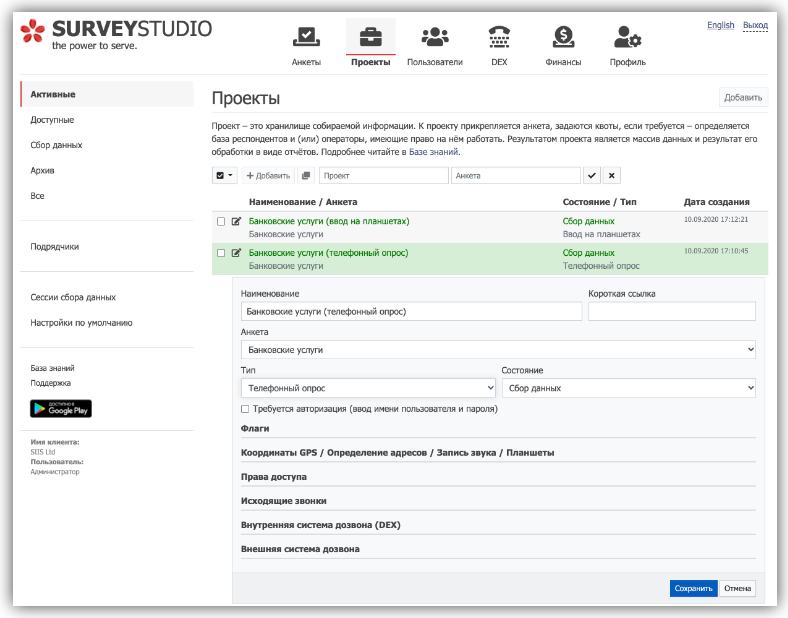The image size is (788, 618).
Task: Click the copy project icon in toolbar
Action: point(306,175)
